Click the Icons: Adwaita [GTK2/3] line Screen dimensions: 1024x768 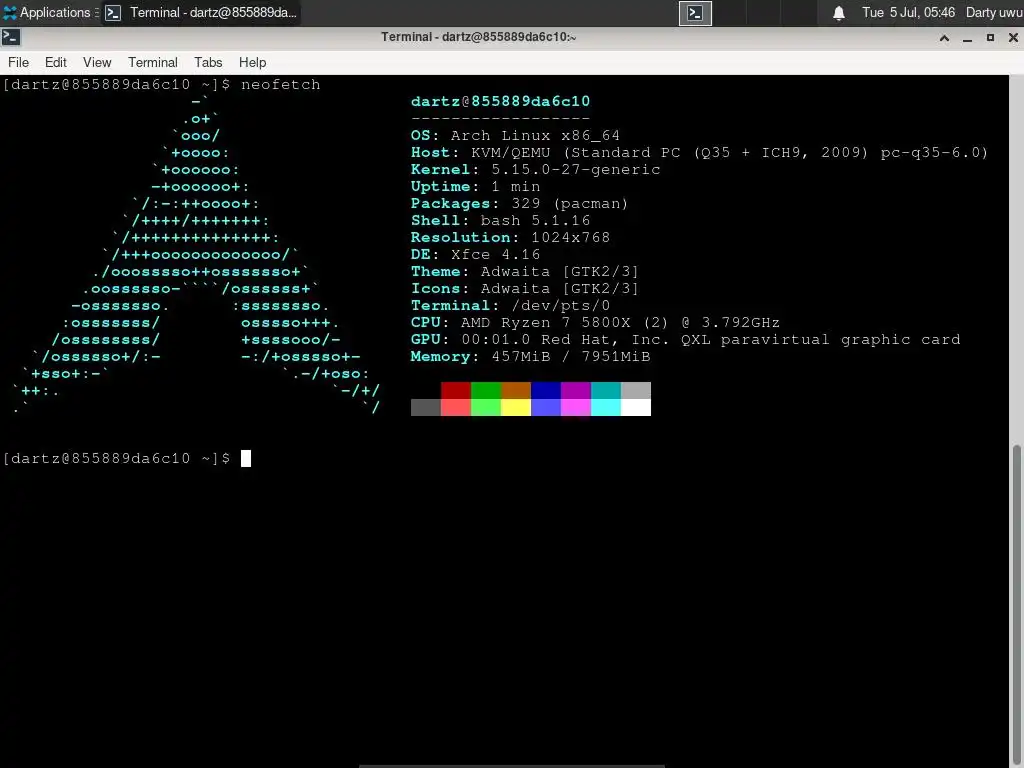[525, 288]
